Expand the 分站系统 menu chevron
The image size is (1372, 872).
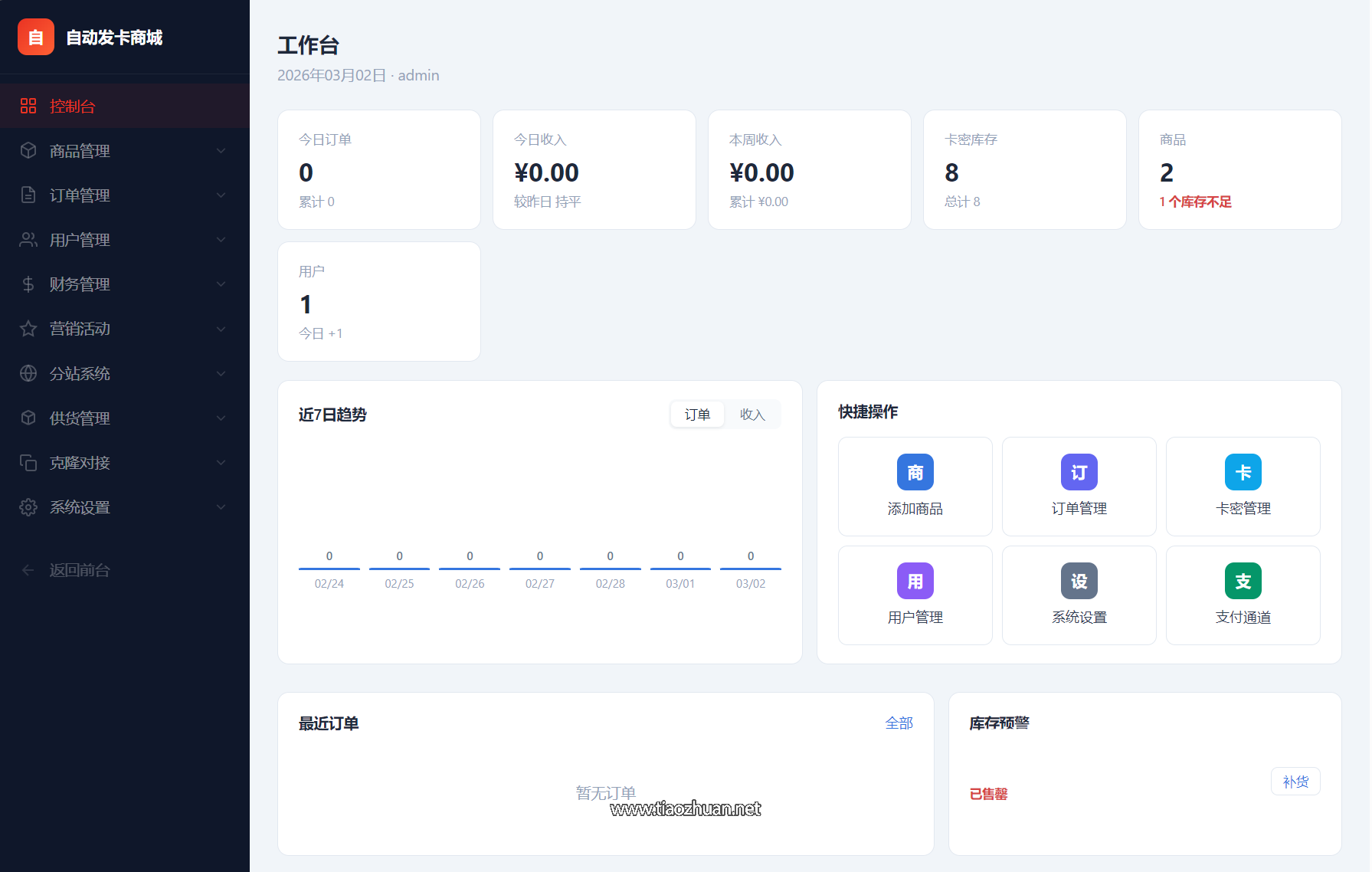[221, 374]
